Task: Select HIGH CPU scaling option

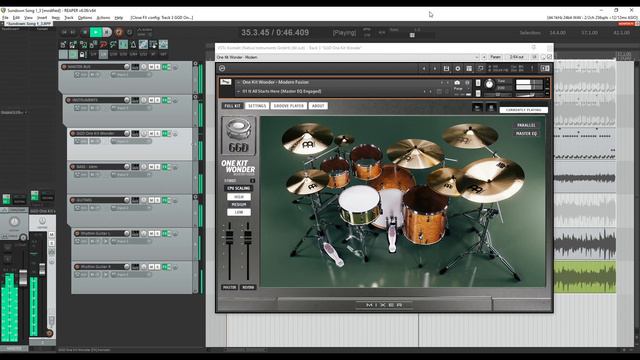Action: point(239,197)
